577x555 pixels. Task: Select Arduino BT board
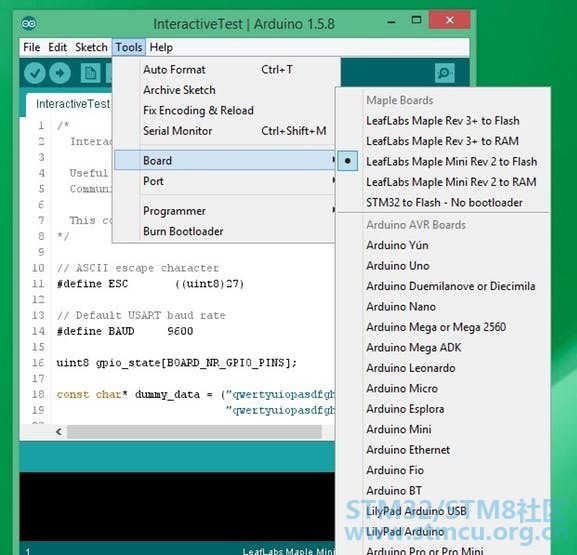[443, 491]
